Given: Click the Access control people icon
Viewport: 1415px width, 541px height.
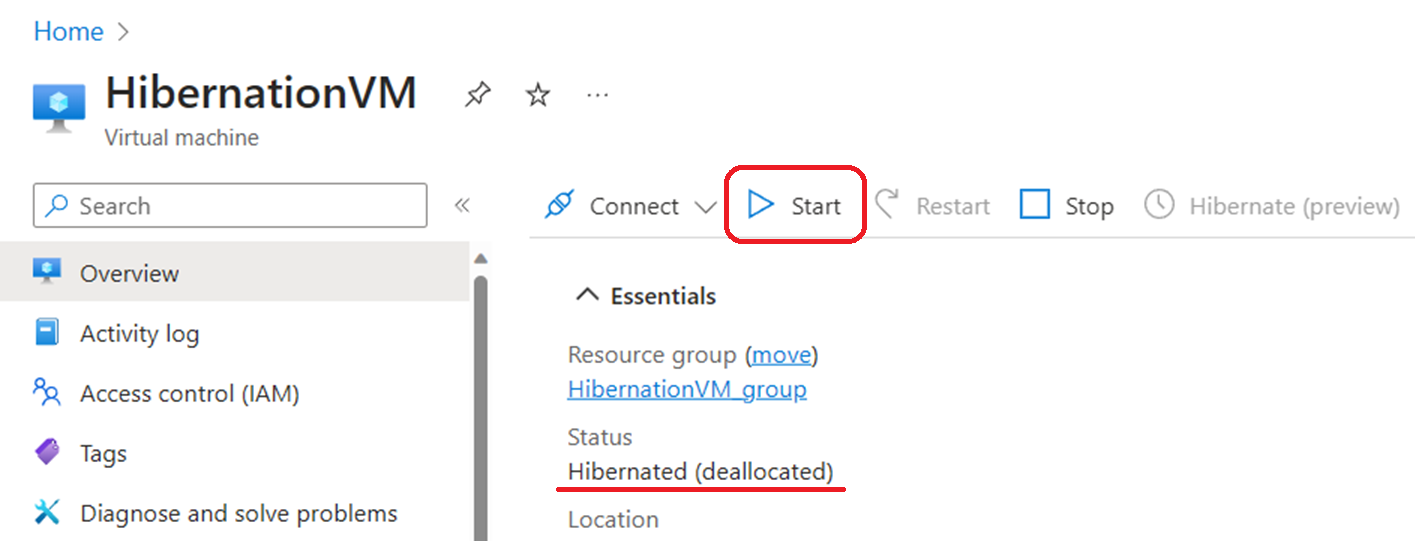Looking at the screenshot, I should point(47,392).
